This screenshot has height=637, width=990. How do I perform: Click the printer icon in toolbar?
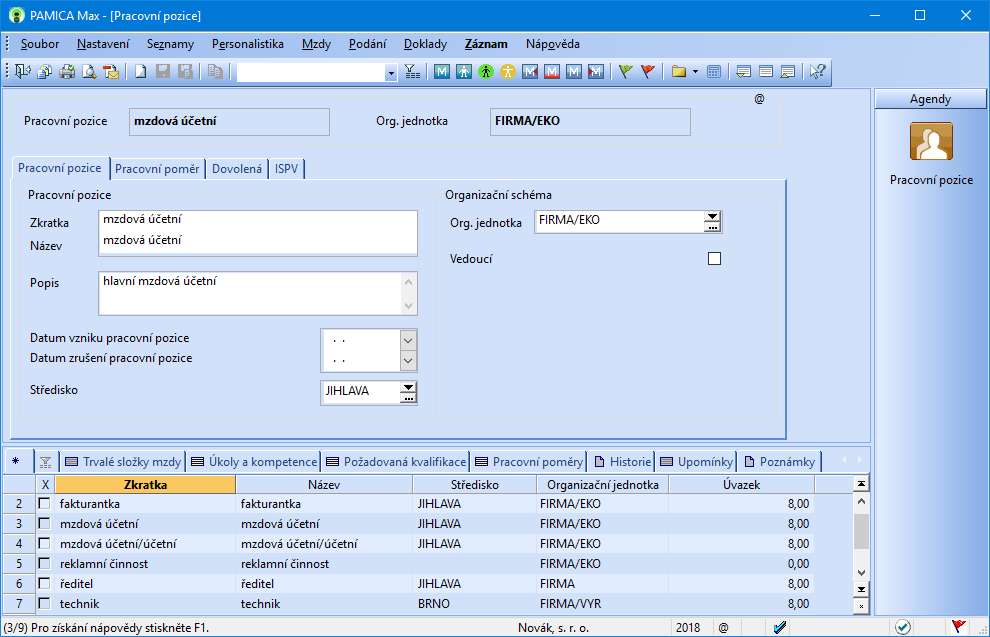[67, 72]
